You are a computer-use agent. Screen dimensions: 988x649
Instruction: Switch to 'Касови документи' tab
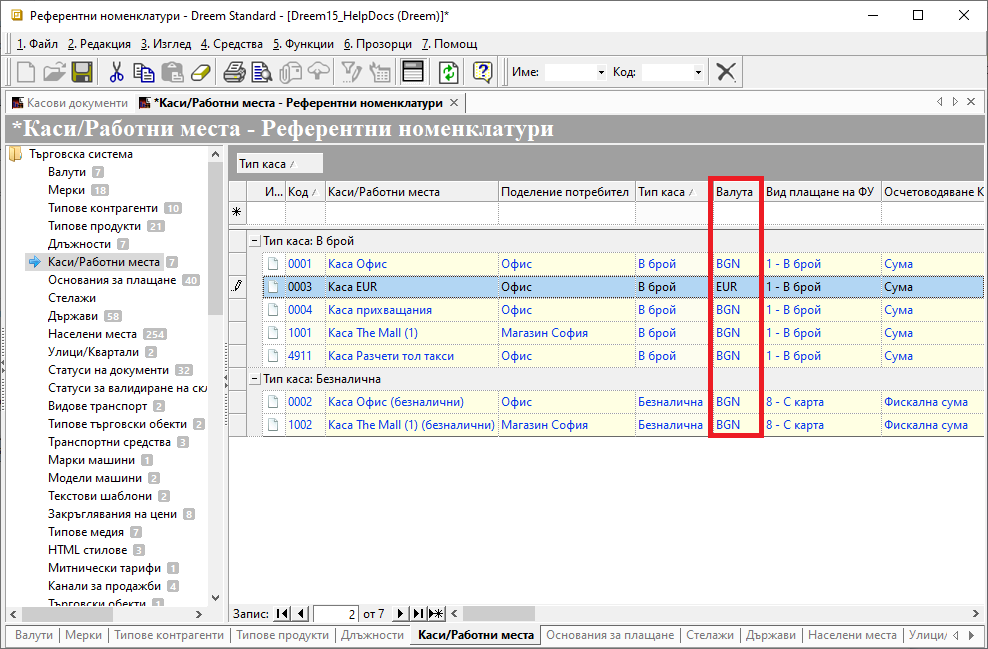point(69,103)
